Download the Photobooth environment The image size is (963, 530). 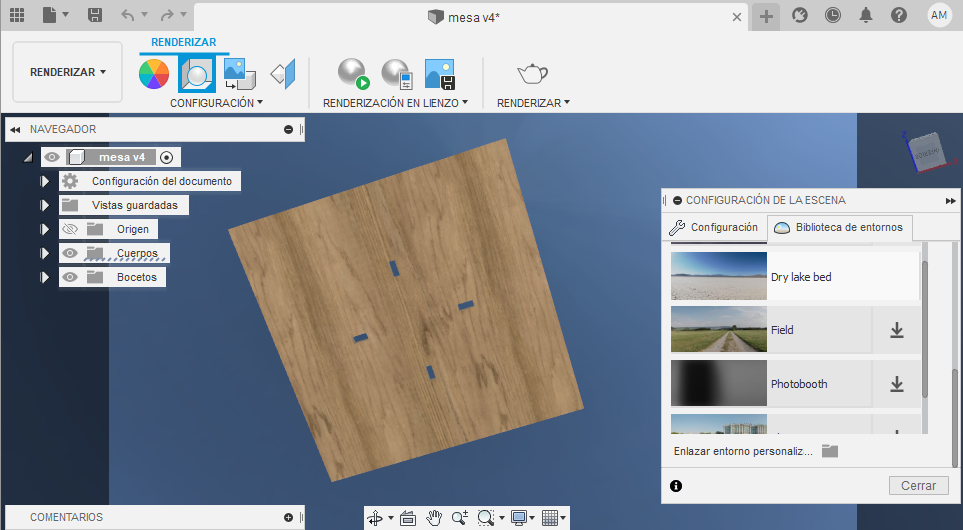[897, 384]
